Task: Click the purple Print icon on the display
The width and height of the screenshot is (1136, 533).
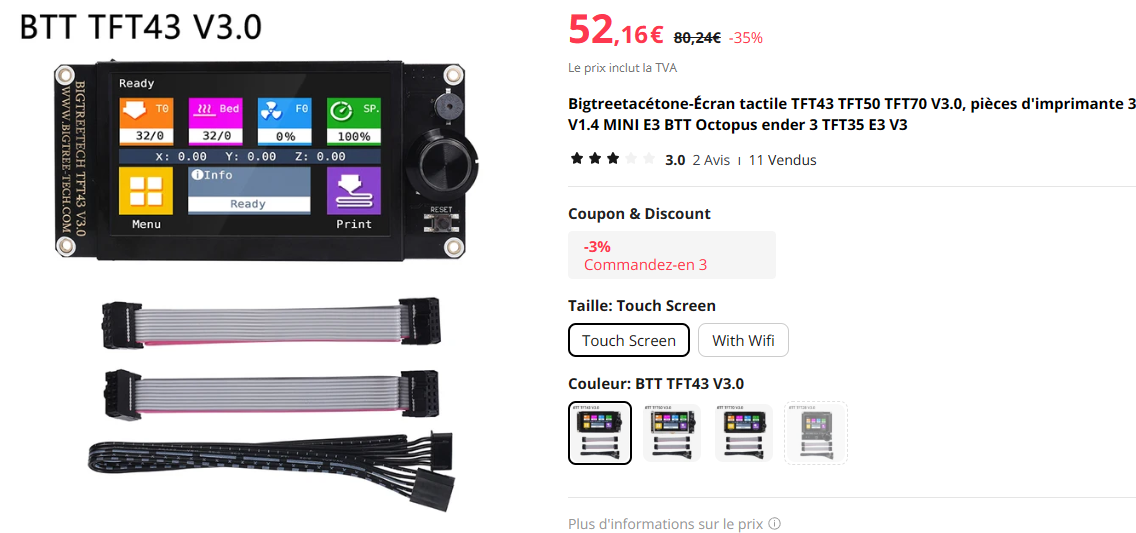Action: (354, 190)
